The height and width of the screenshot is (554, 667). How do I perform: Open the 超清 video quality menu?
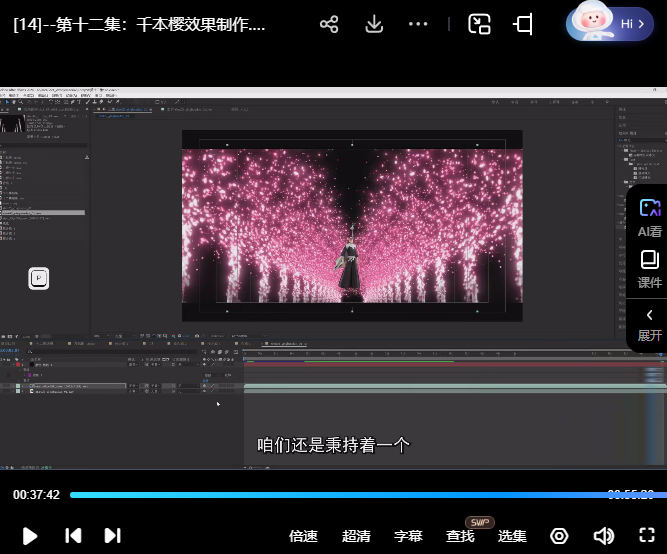pyautogui.click(x=356, y=536)
